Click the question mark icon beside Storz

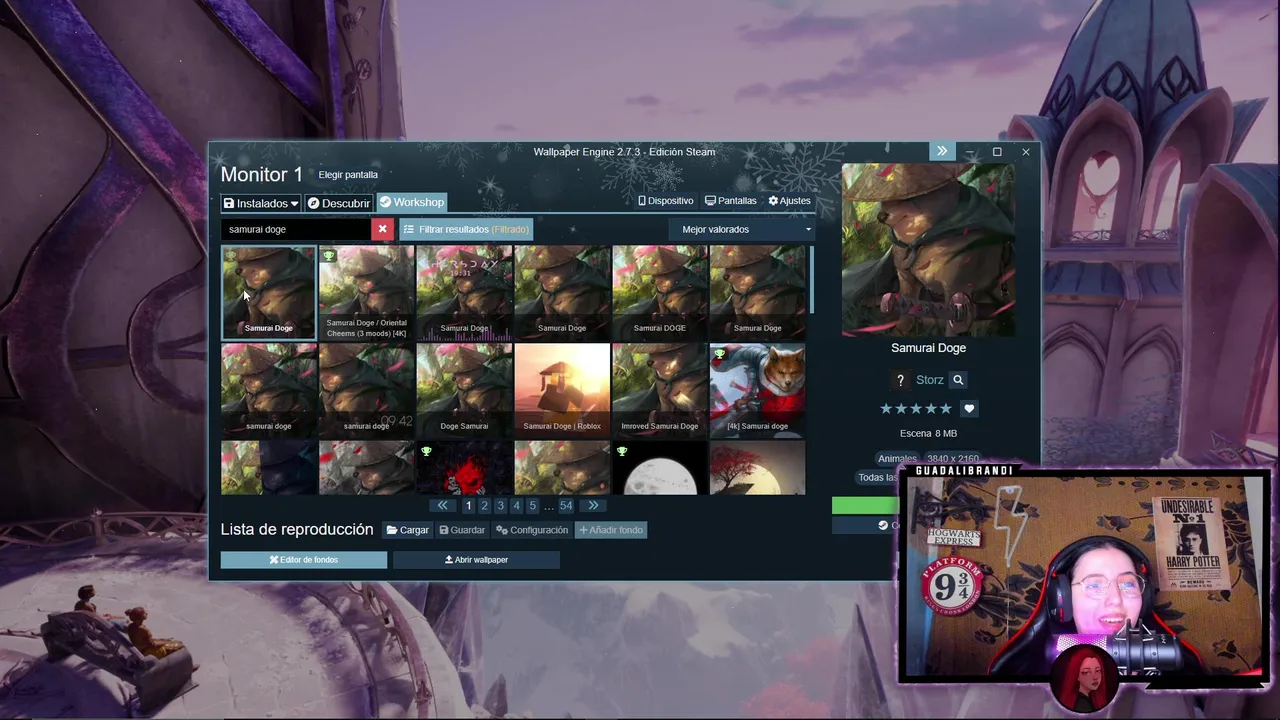click(900, 380)
